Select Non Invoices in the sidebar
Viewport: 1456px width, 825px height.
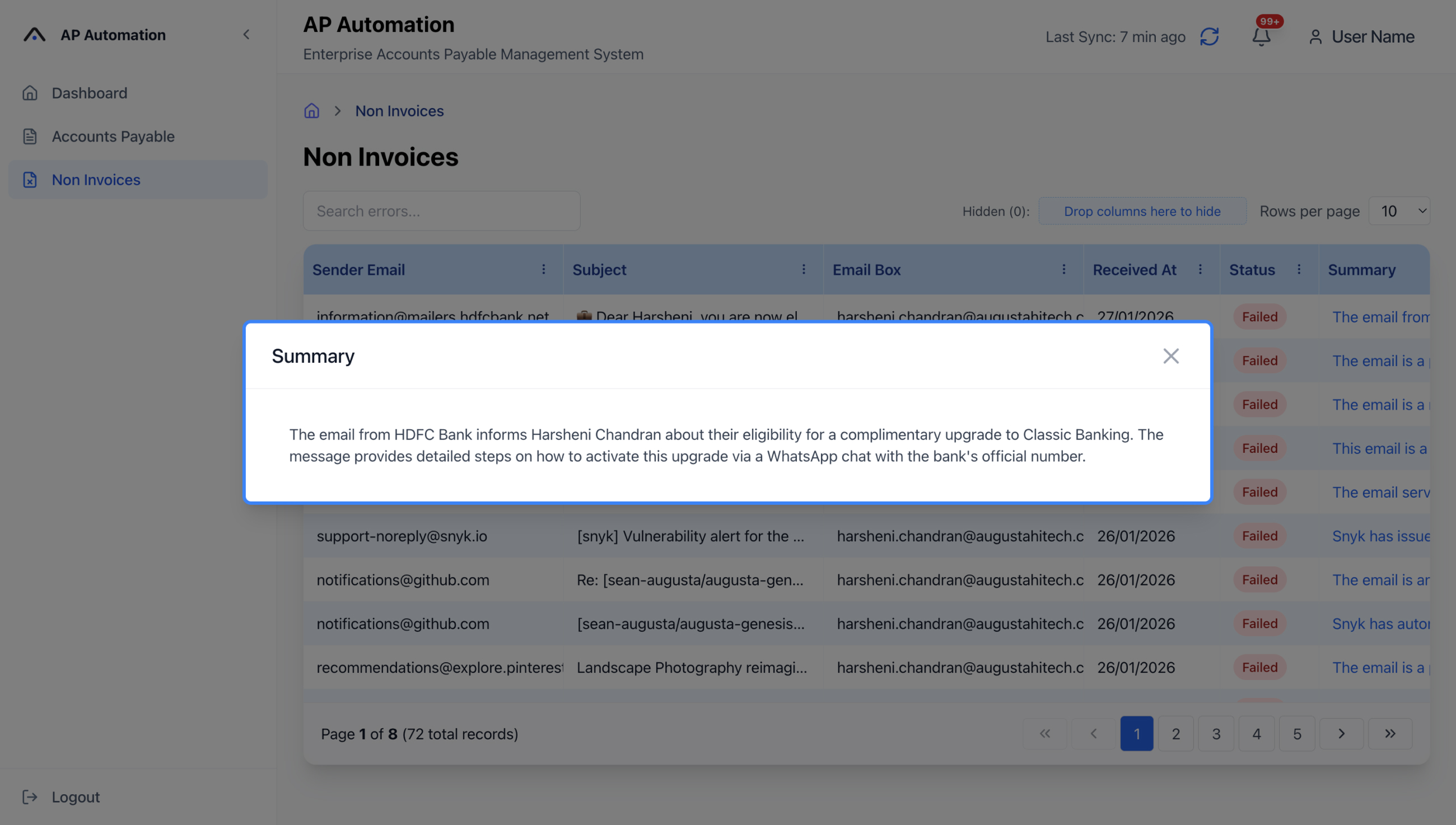95,180
